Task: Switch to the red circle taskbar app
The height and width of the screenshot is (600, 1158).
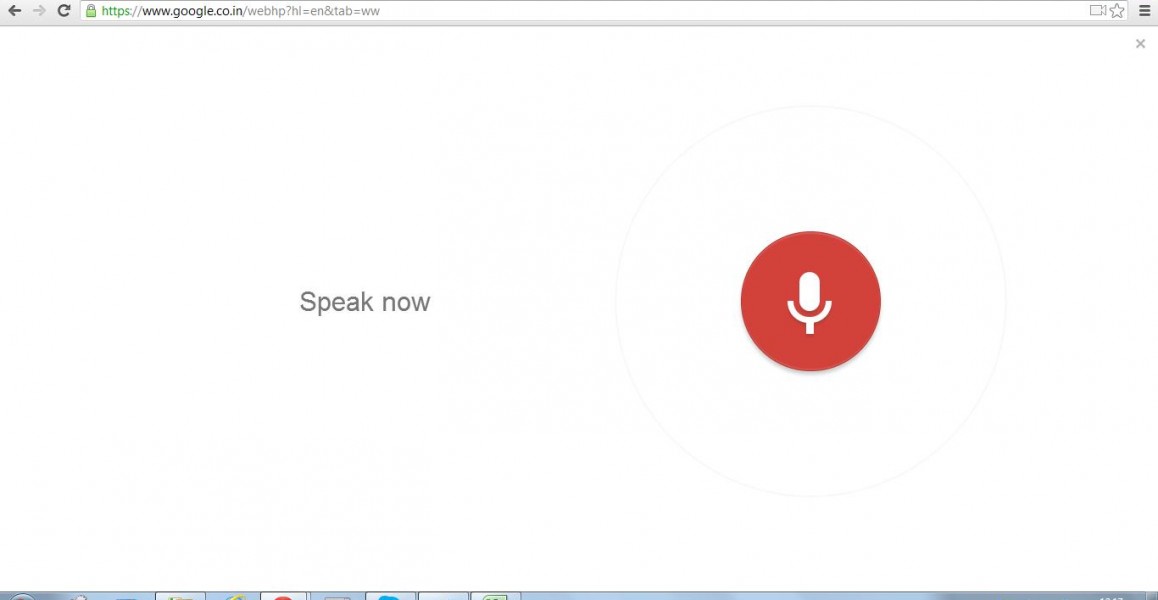Action: [283, 597]
